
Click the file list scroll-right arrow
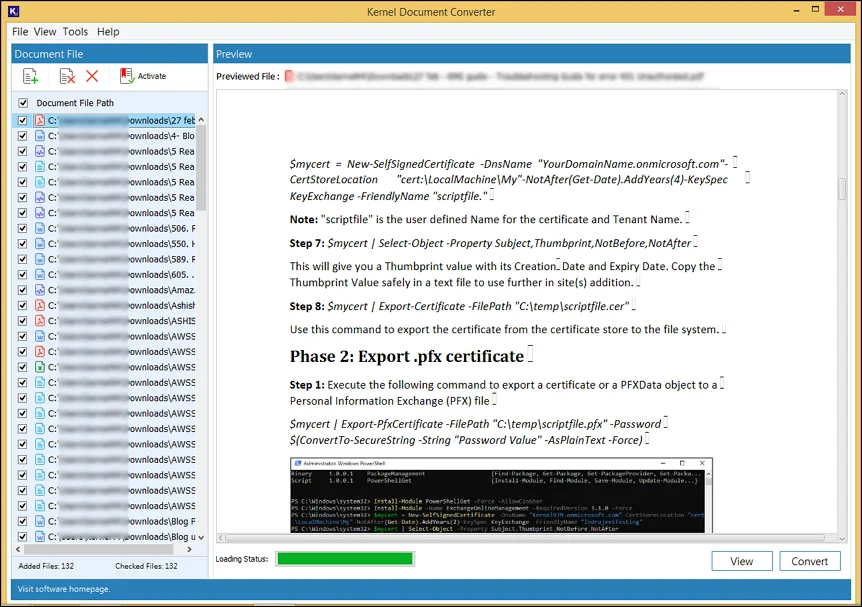[x=189, y=549]
